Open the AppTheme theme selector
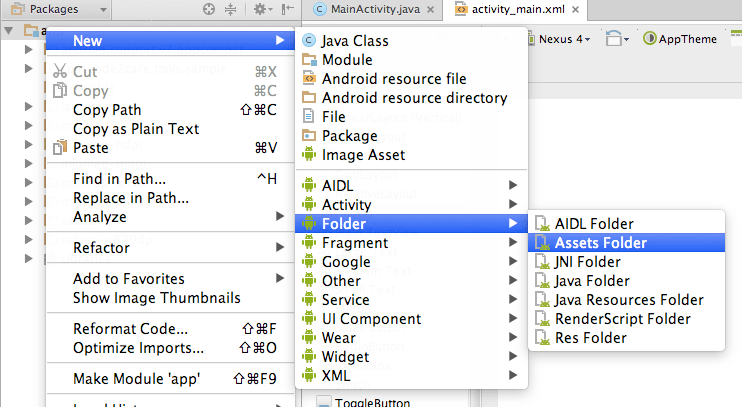 (680, 39)
